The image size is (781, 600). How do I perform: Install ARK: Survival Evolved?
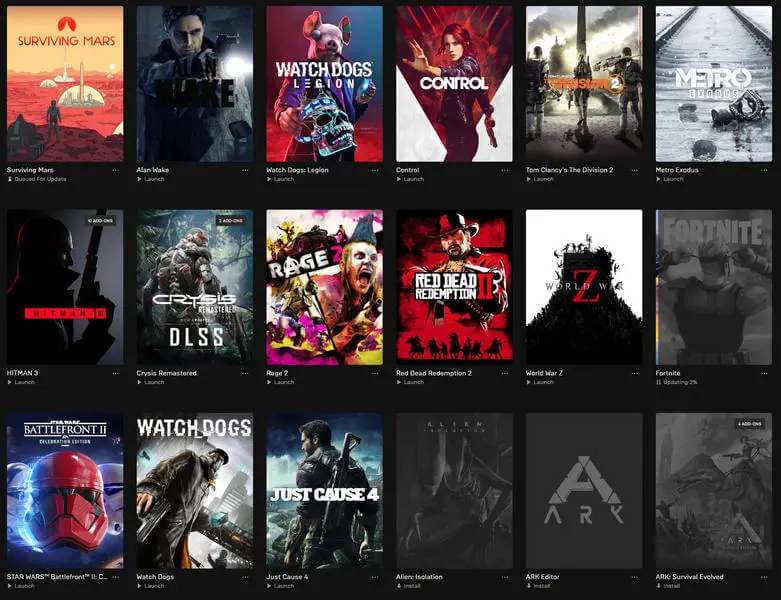[x=668, y=586]
